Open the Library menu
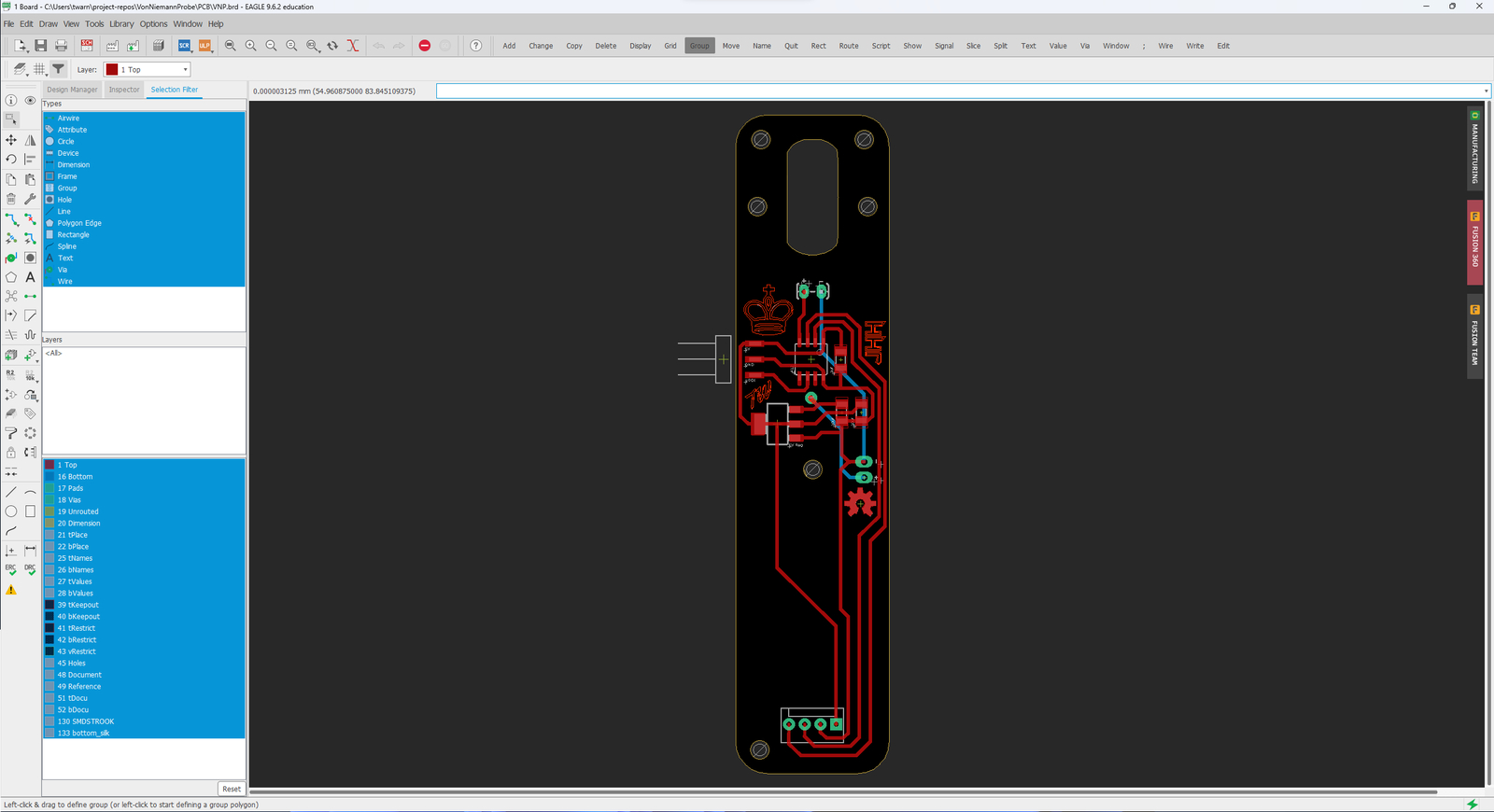The width and height of the screenshot is (1494, 812). pos(121,24)
